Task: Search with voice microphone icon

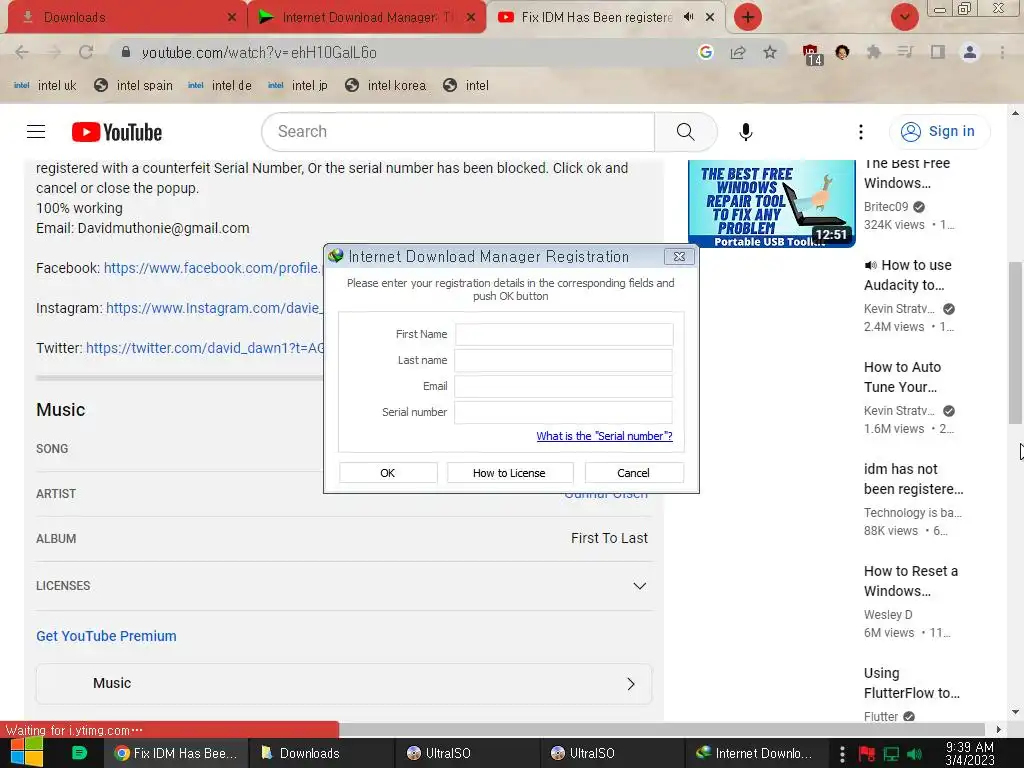Action: [745, 132]
